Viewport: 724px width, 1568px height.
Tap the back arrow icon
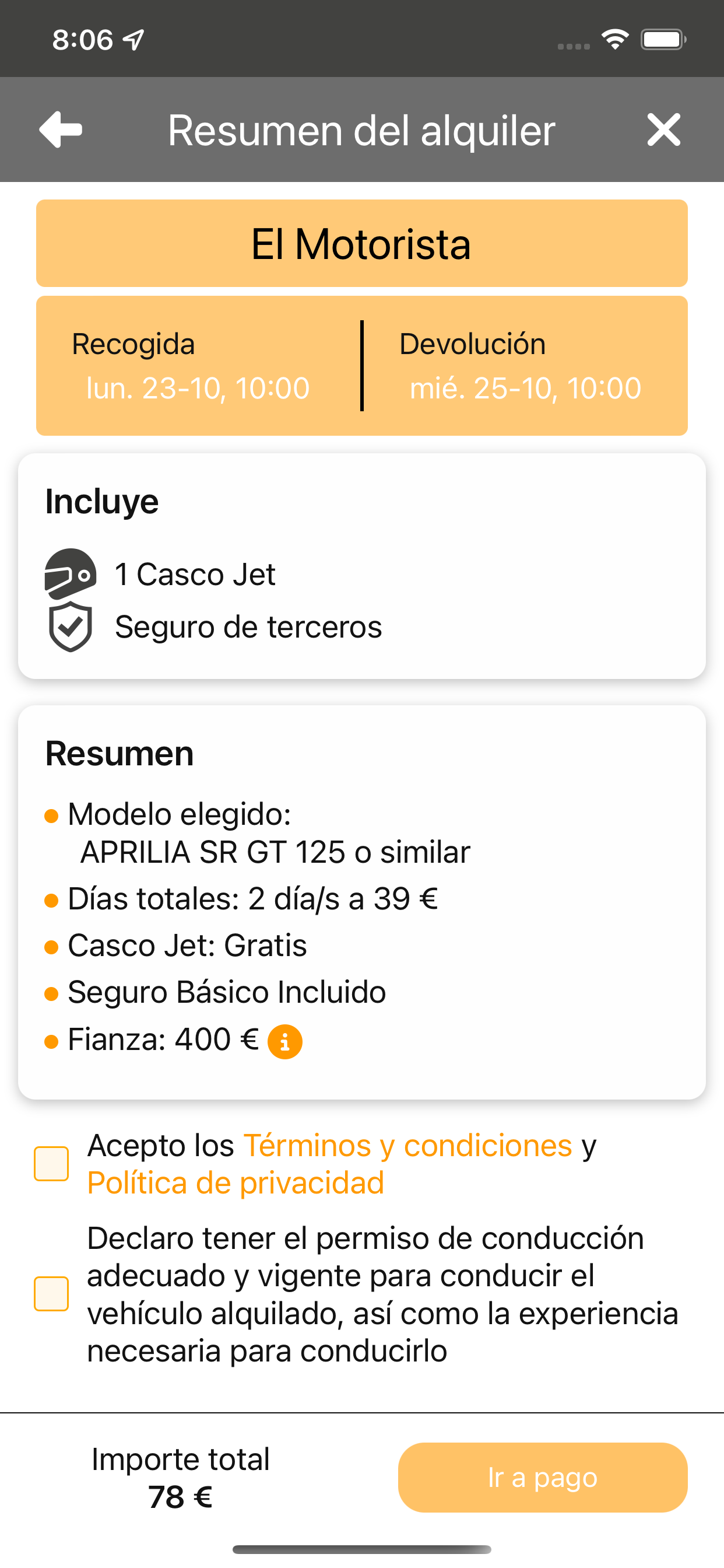pyautogui.click(x=60, y=129)
